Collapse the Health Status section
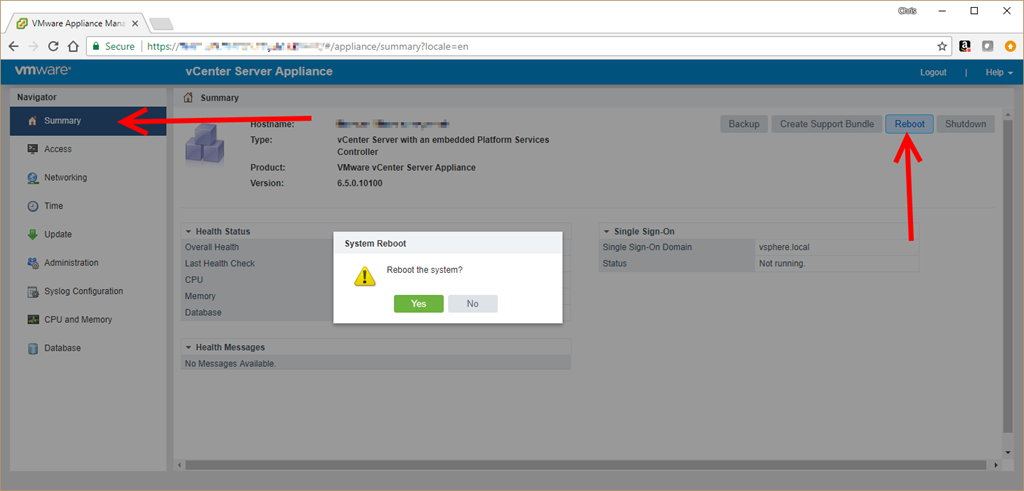This screenshot has width=1024, height=491. [x=189, y=231]
